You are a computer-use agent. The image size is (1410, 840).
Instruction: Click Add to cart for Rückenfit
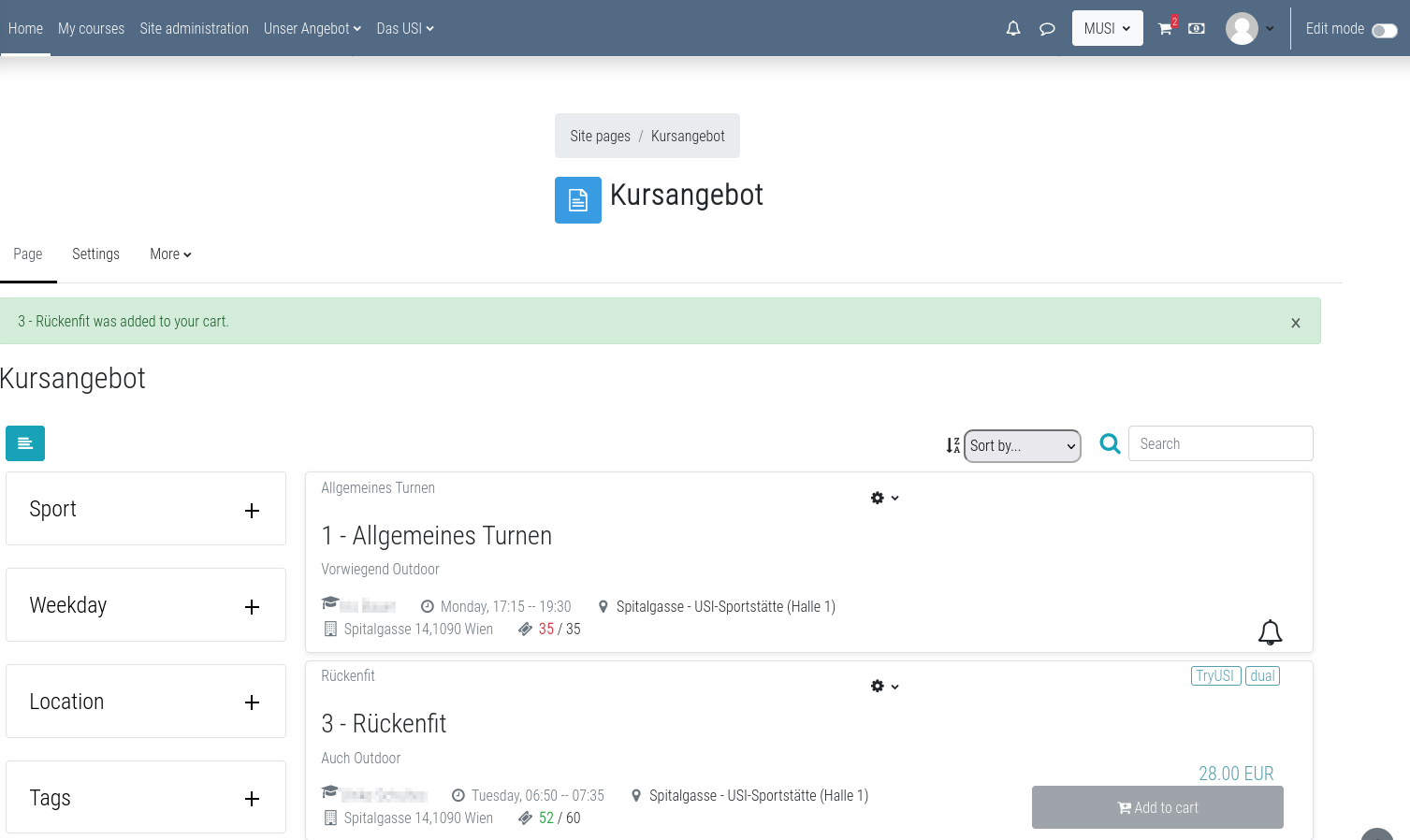coord(1157,807)
